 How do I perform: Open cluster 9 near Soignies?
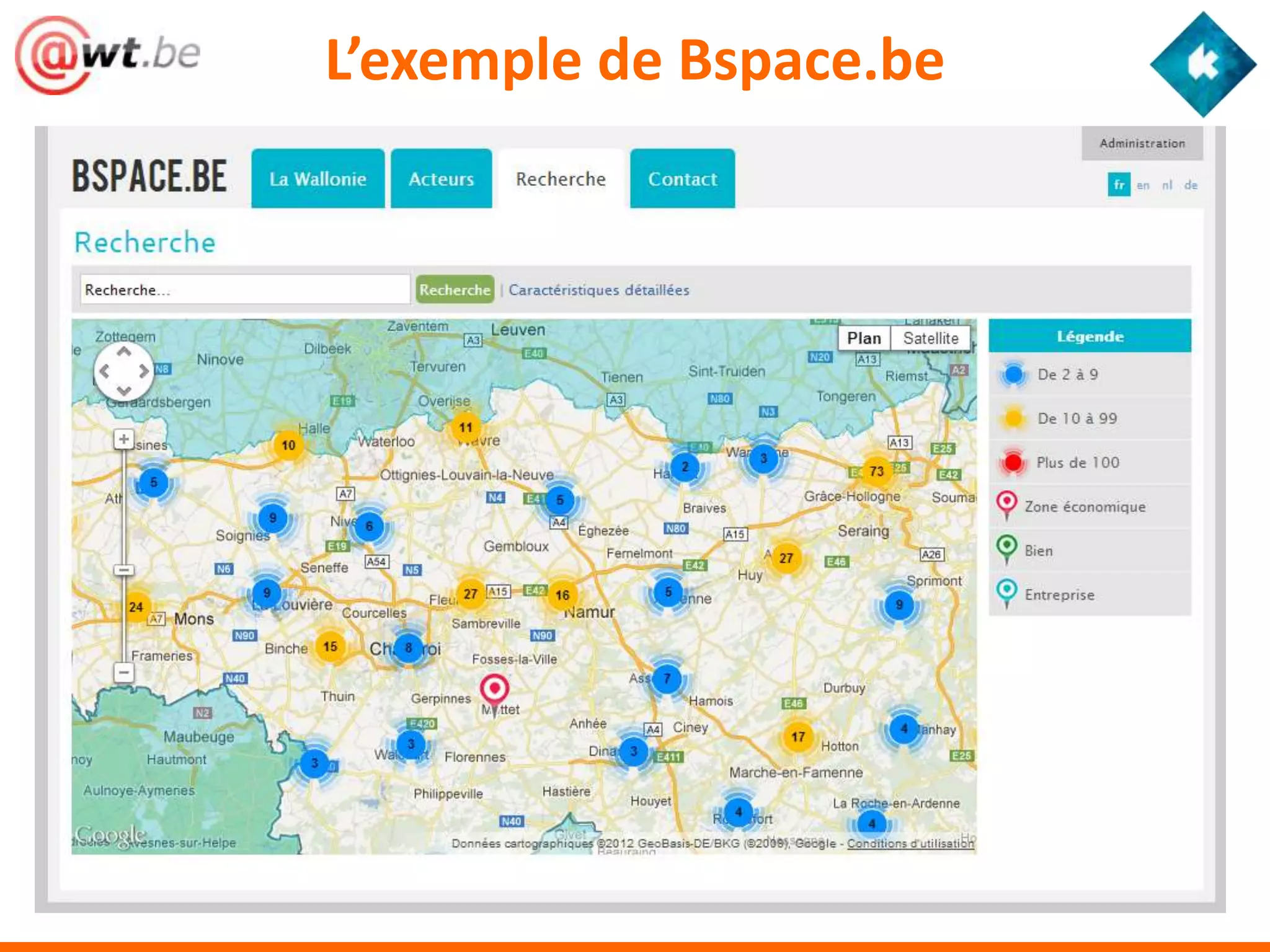[x=272, y=518]
